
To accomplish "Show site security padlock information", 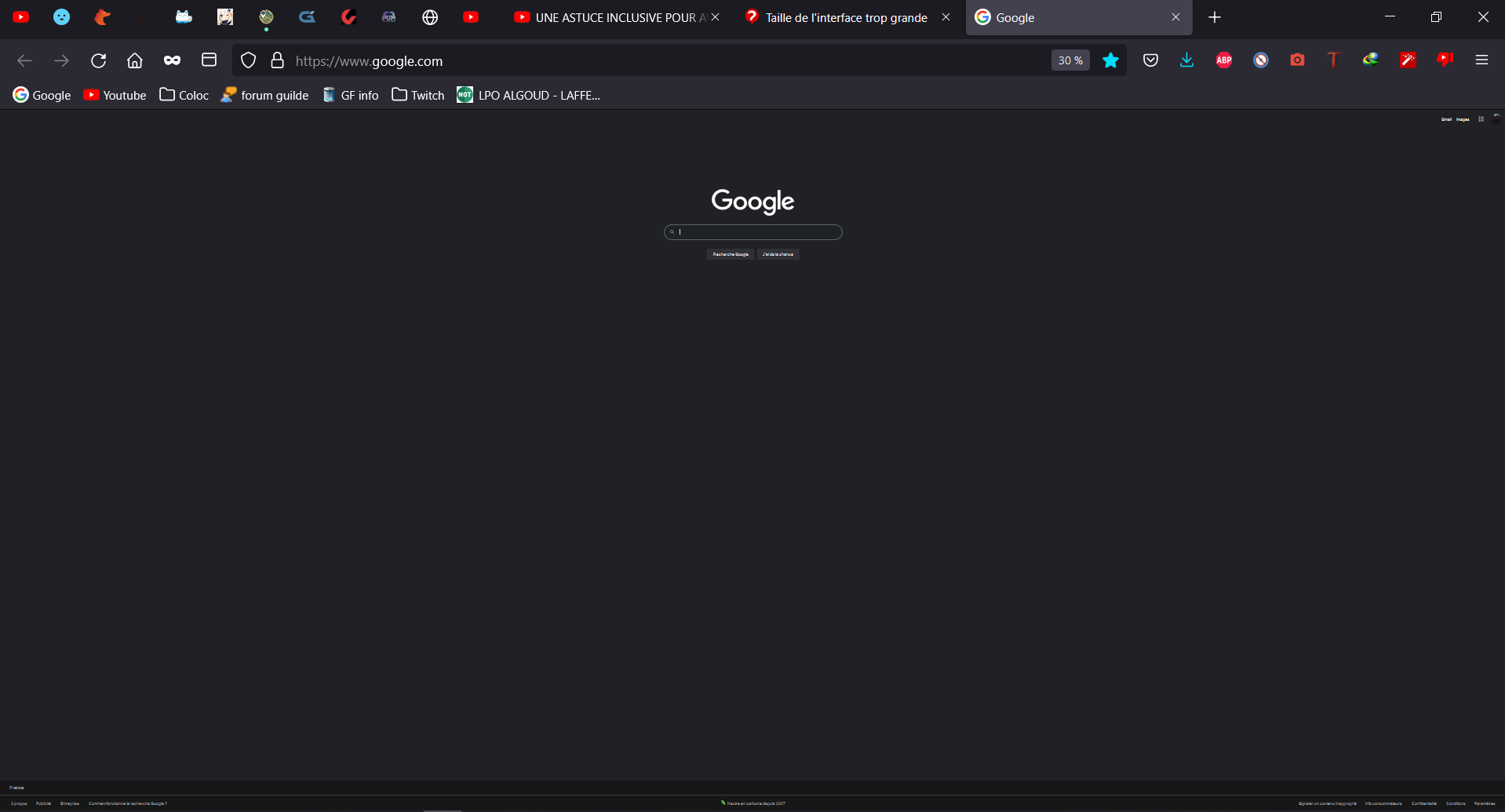I will coord(277,60).
